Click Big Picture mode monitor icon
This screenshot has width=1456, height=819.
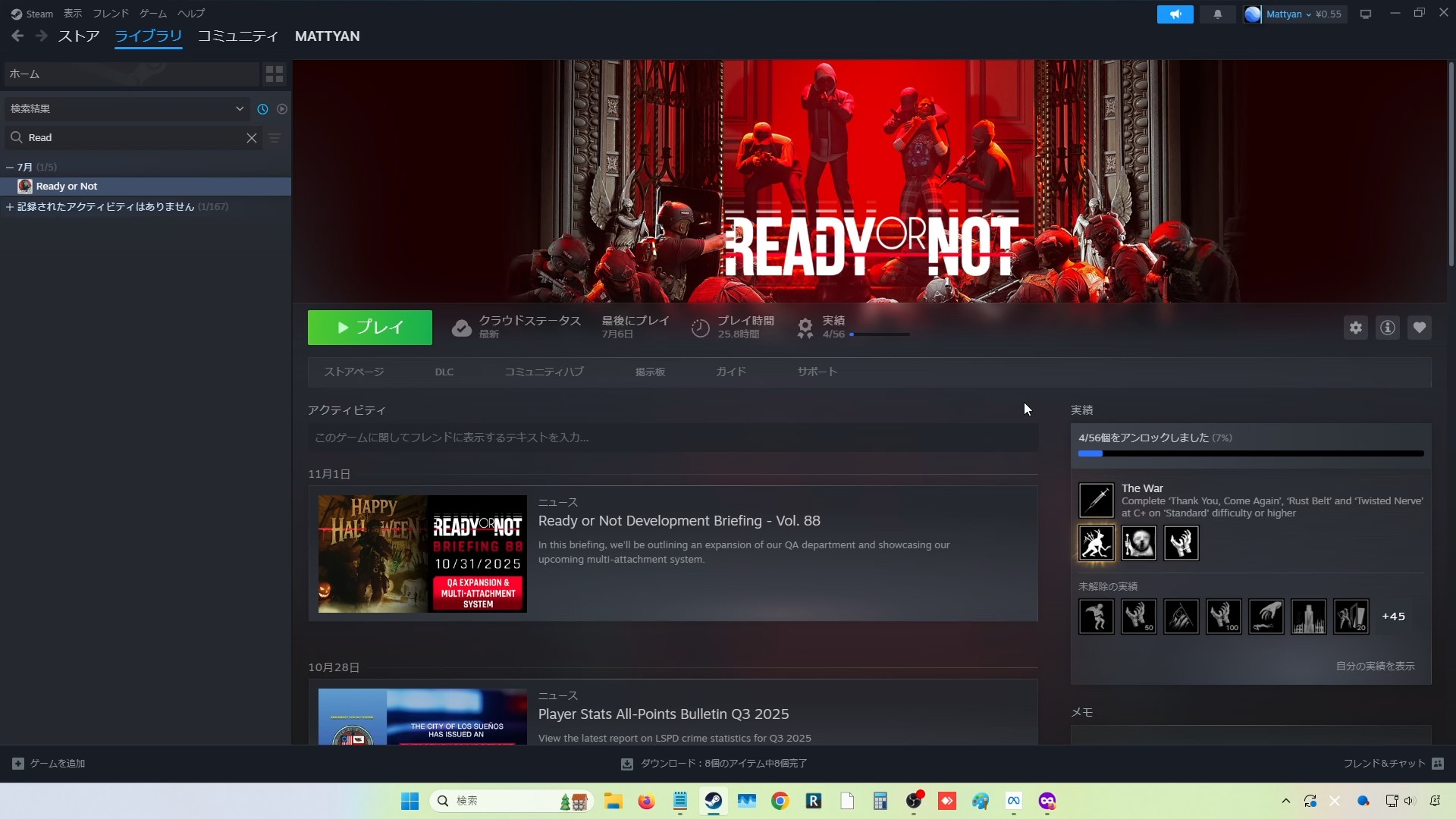coord(1365,14)
